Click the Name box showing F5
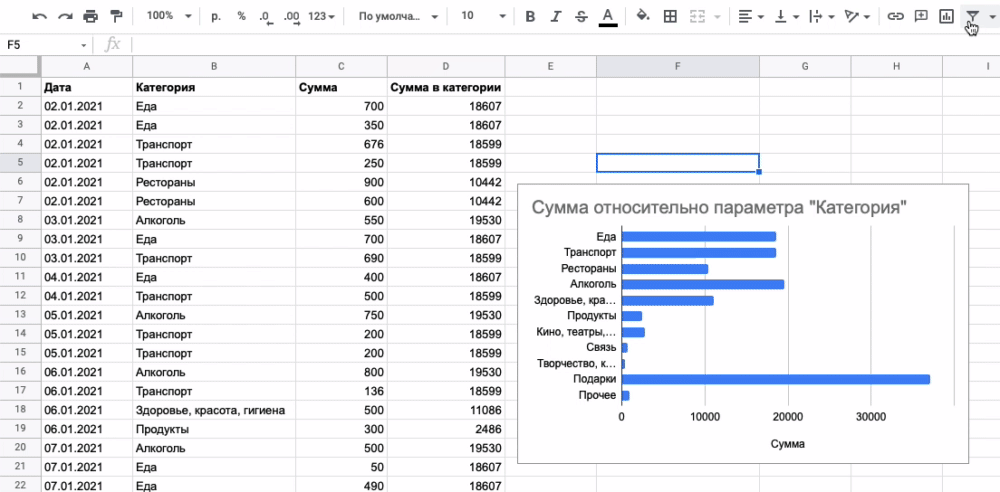 [40, 45]
